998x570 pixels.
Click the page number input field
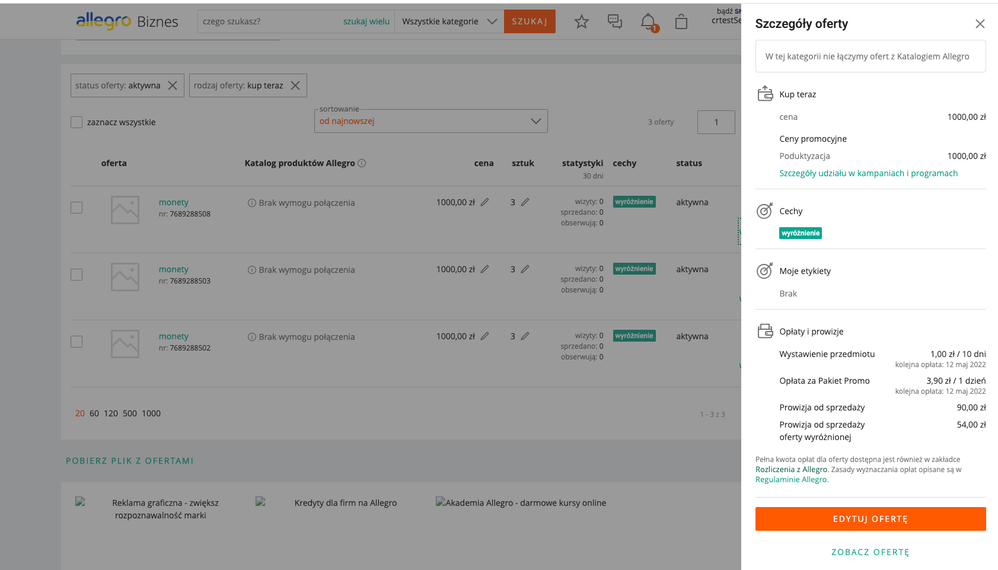point(716,122)
